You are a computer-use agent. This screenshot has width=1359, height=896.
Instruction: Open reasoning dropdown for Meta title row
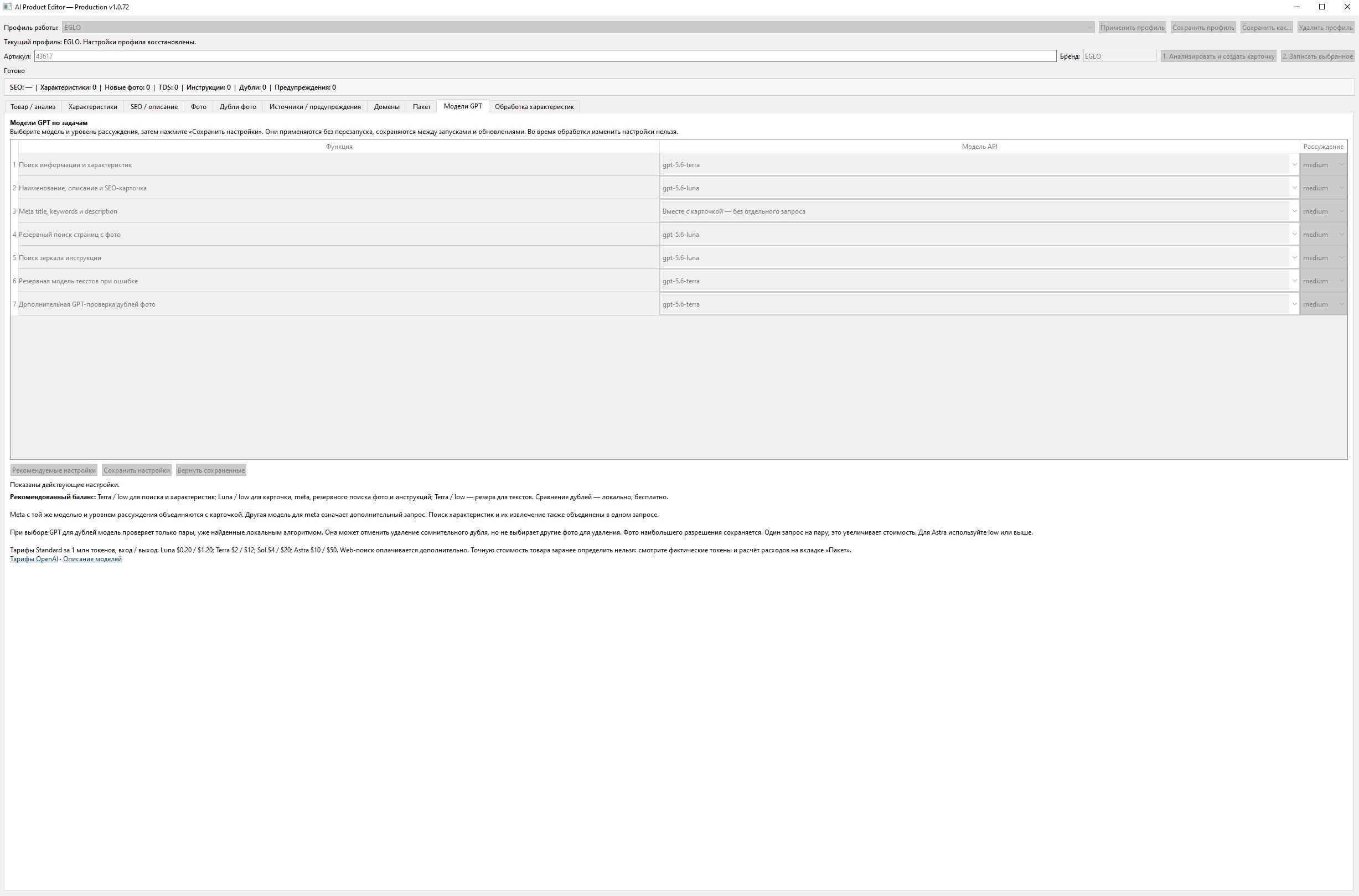click(x=1323, y=211)
